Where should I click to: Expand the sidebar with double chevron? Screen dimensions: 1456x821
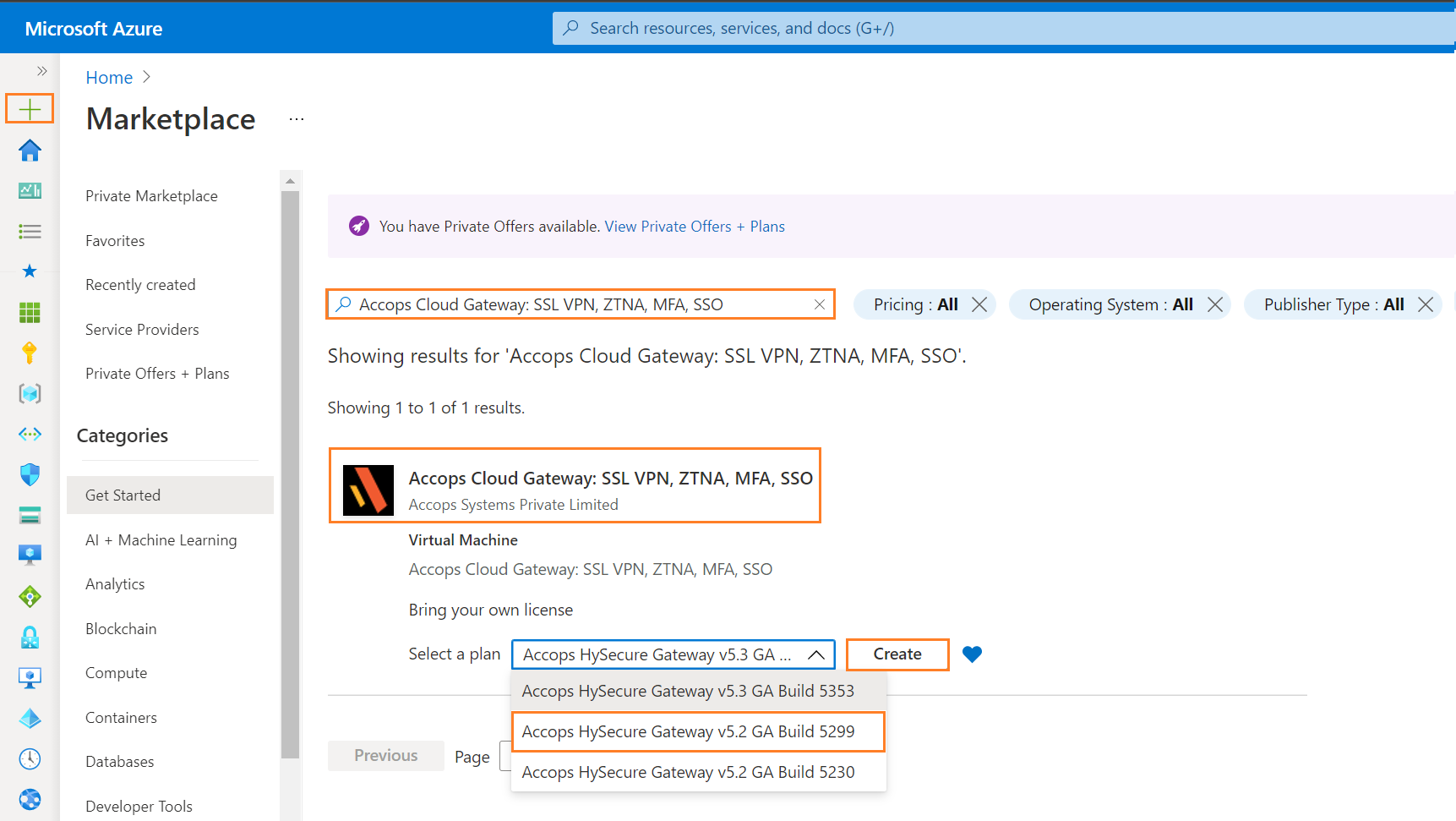(41, 71)
